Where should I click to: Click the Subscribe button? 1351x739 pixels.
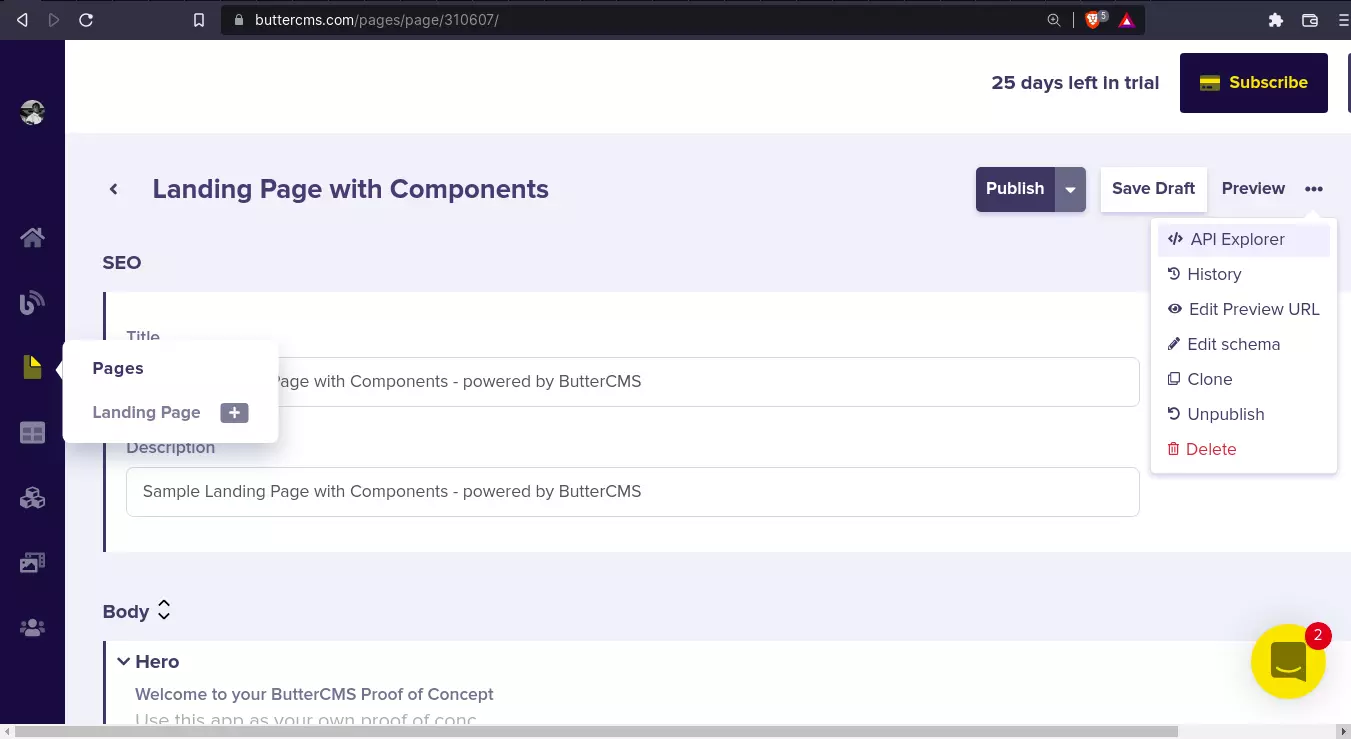[1254, 83]
